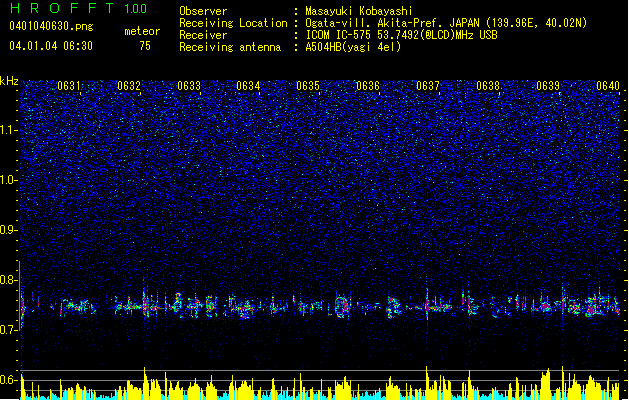Click the HROFFT 1.0.0 title text

[x=78, y=8]
